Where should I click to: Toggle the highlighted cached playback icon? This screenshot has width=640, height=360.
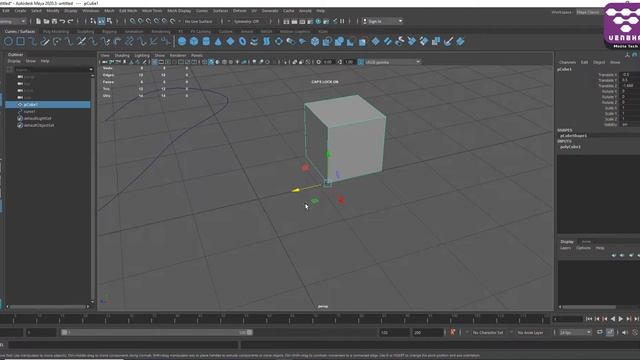click(609, 333)
